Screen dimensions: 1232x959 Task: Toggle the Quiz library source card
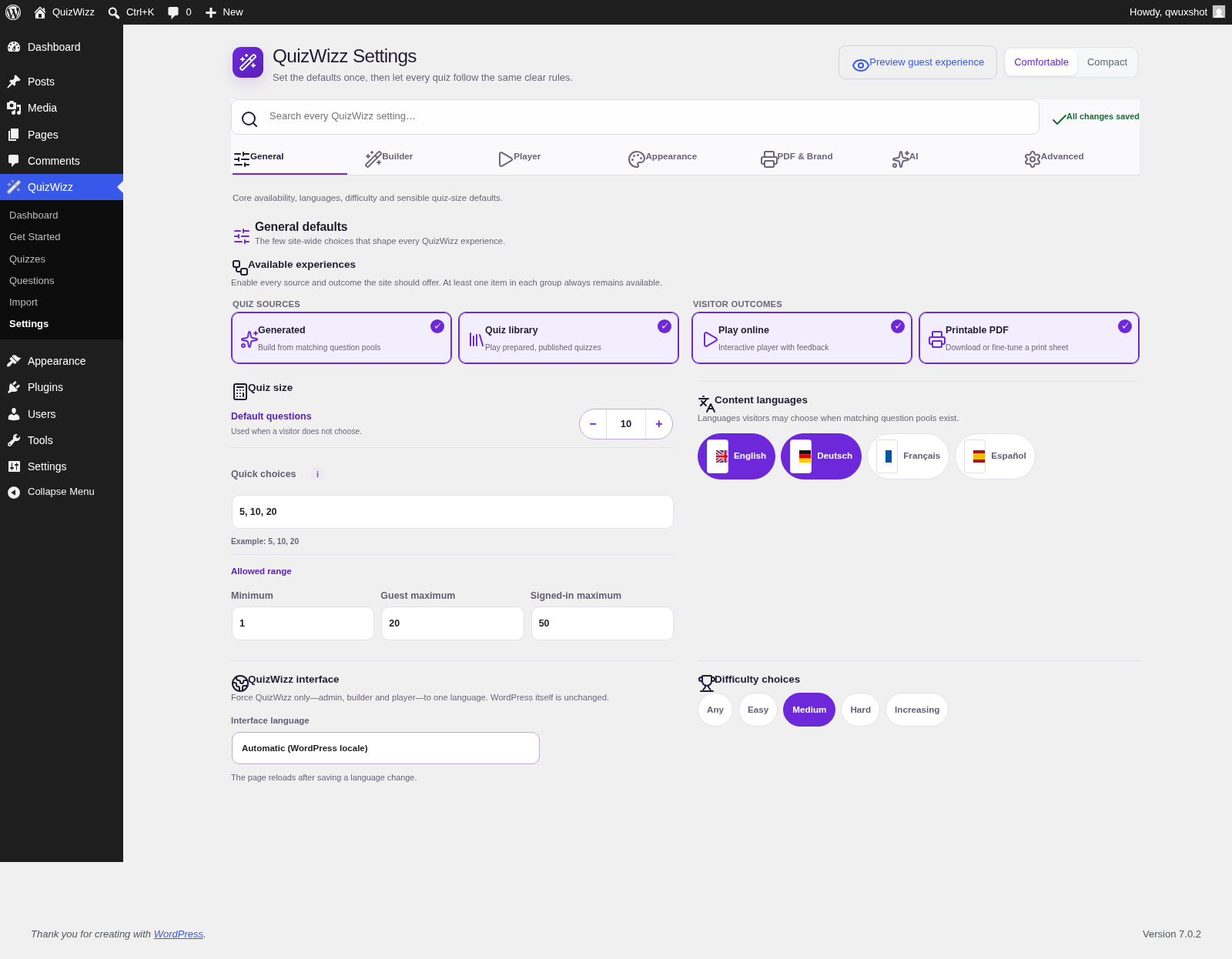tap(568, 338)
